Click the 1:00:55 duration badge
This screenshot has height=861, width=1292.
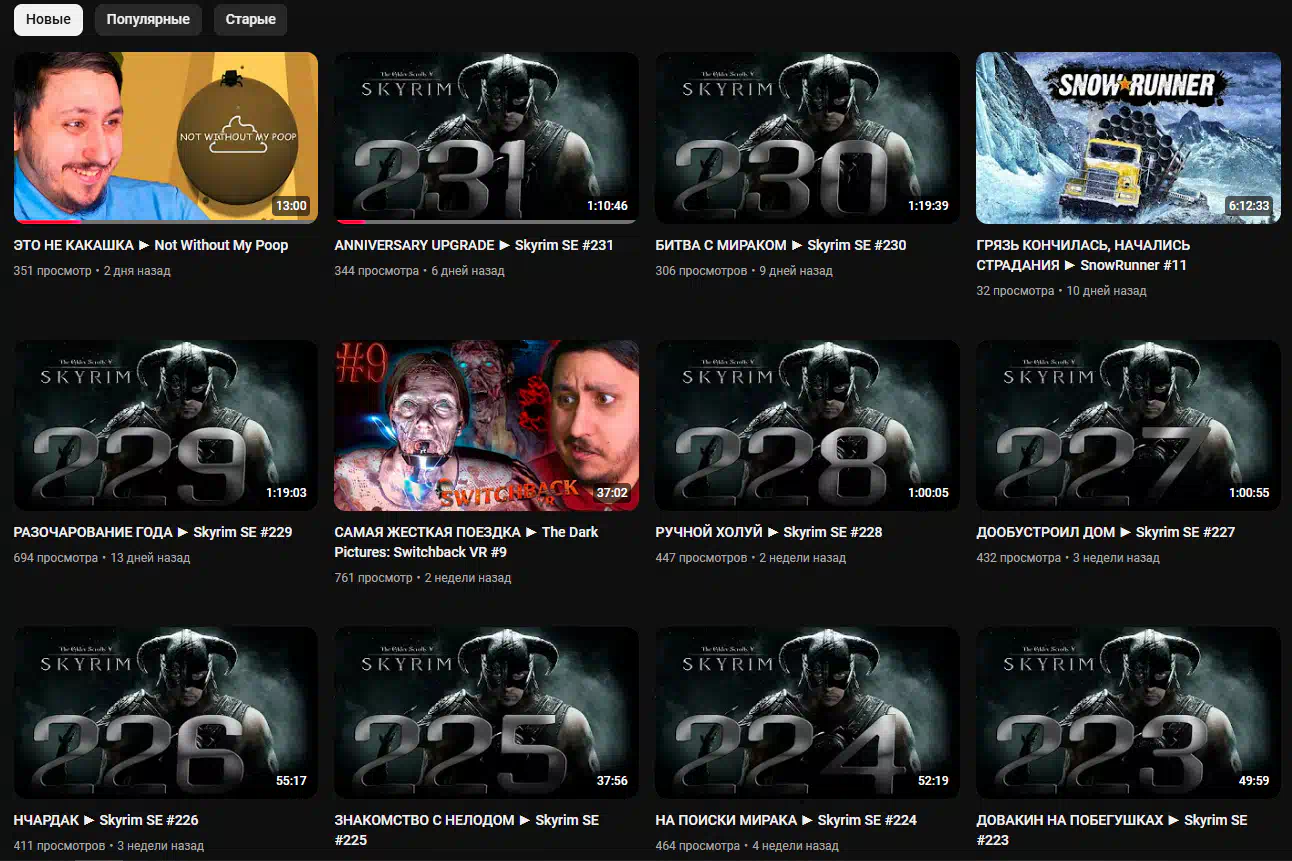coord(1249,493)
